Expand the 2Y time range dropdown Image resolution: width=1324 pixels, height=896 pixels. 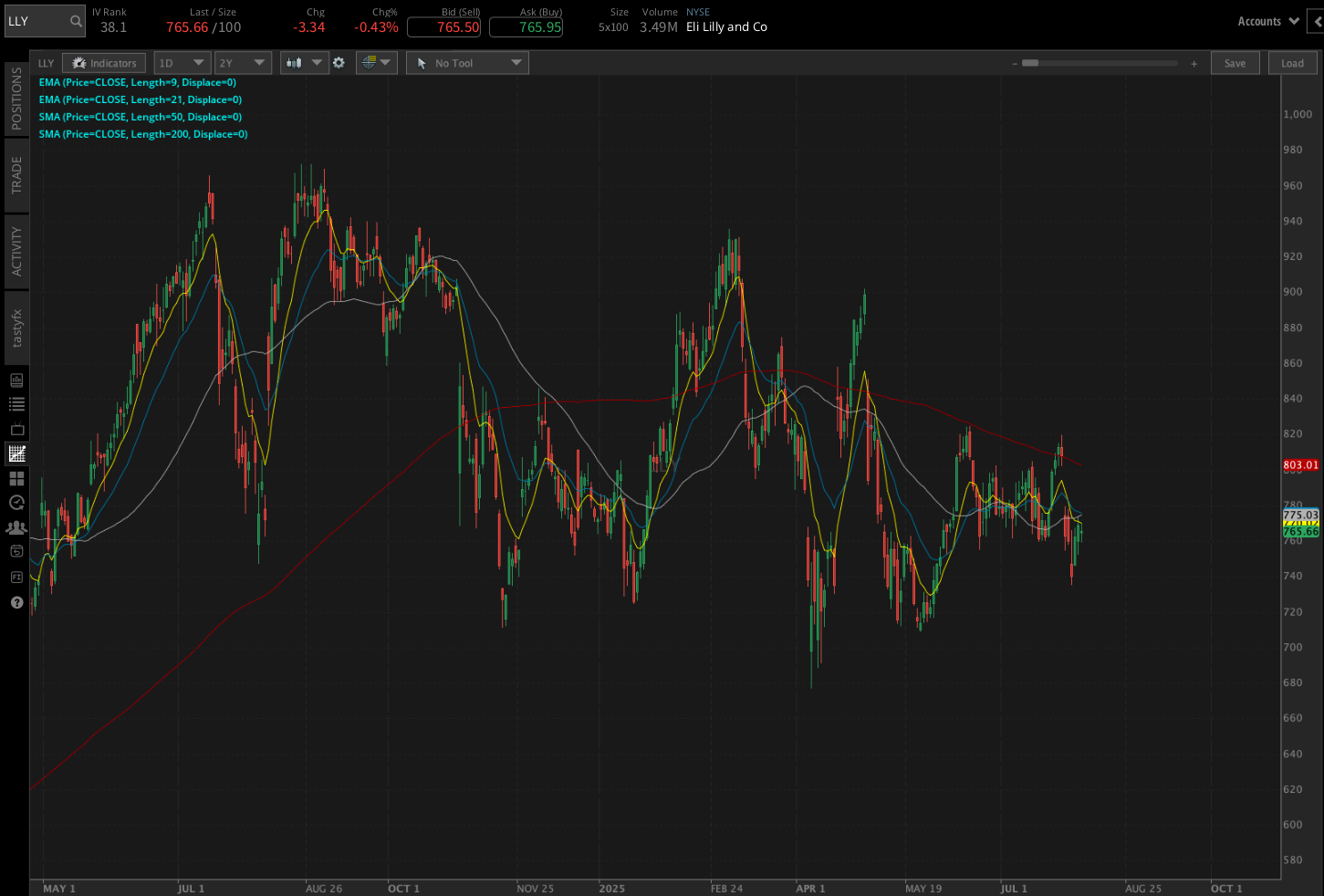pyautogui.click(x=243, y=63)
